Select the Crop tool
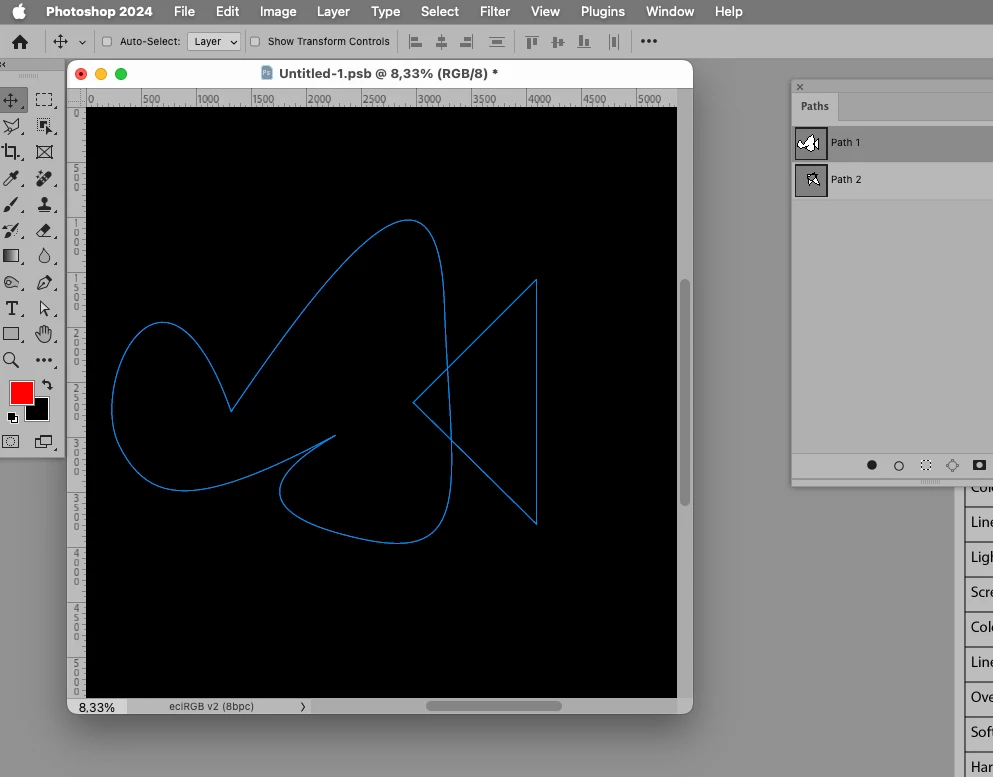This screenshot has height=777, width=993. 11,152
